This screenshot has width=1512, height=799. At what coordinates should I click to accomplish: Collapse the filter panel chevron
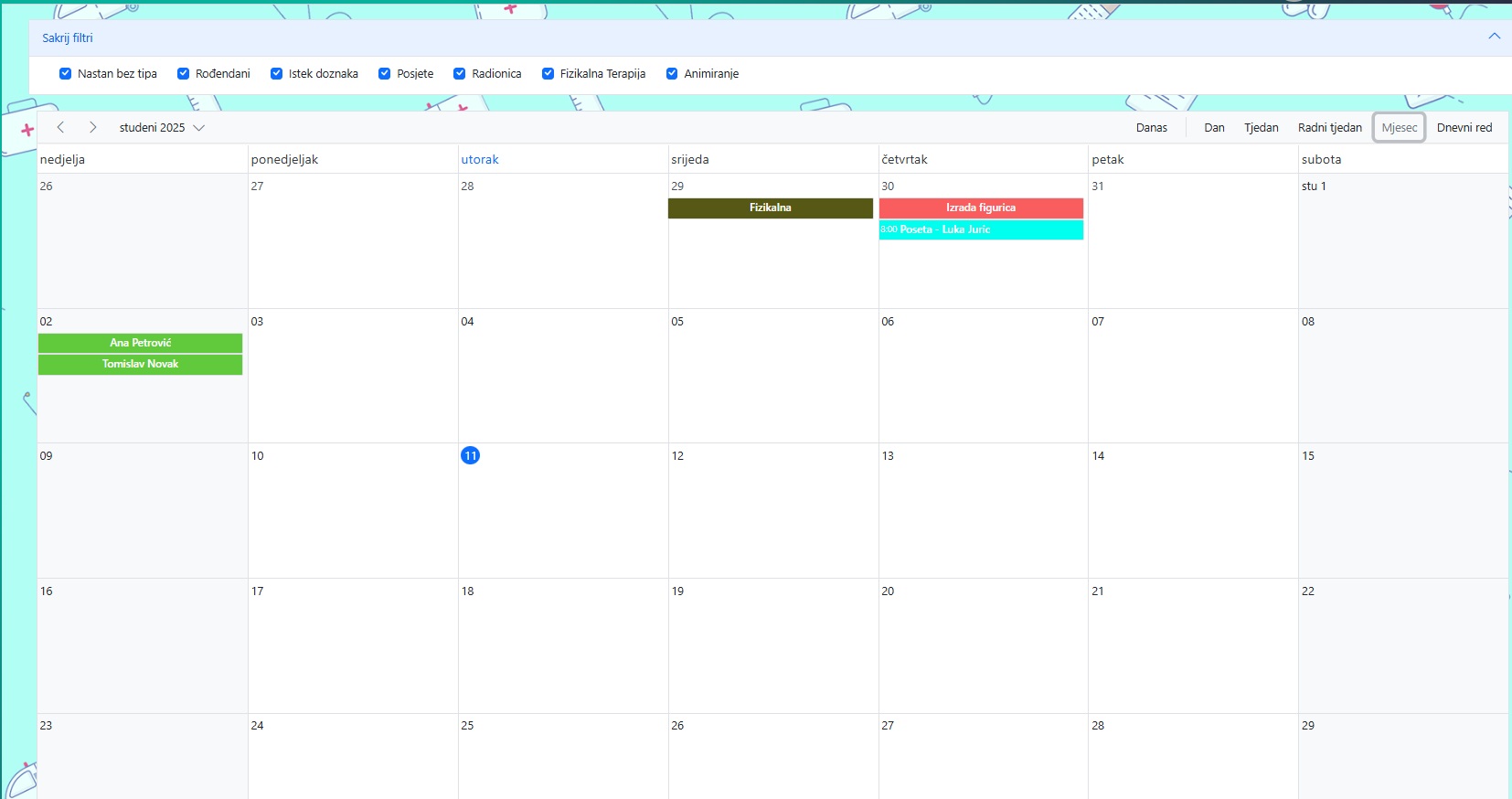1494,37
